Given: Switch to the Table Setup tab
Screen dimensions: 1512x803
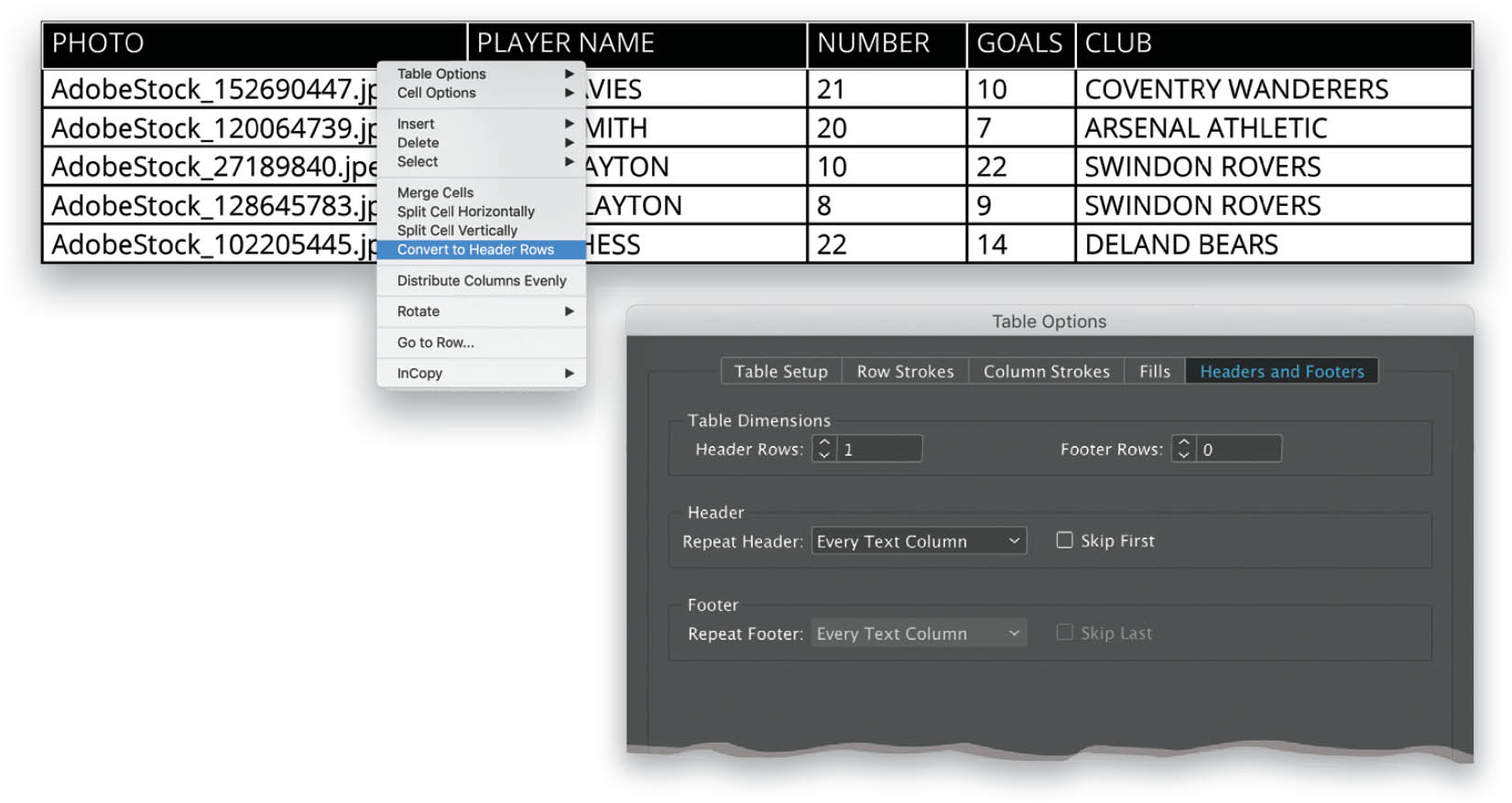Looking at the screenshot, I should (x=781, y=371).
